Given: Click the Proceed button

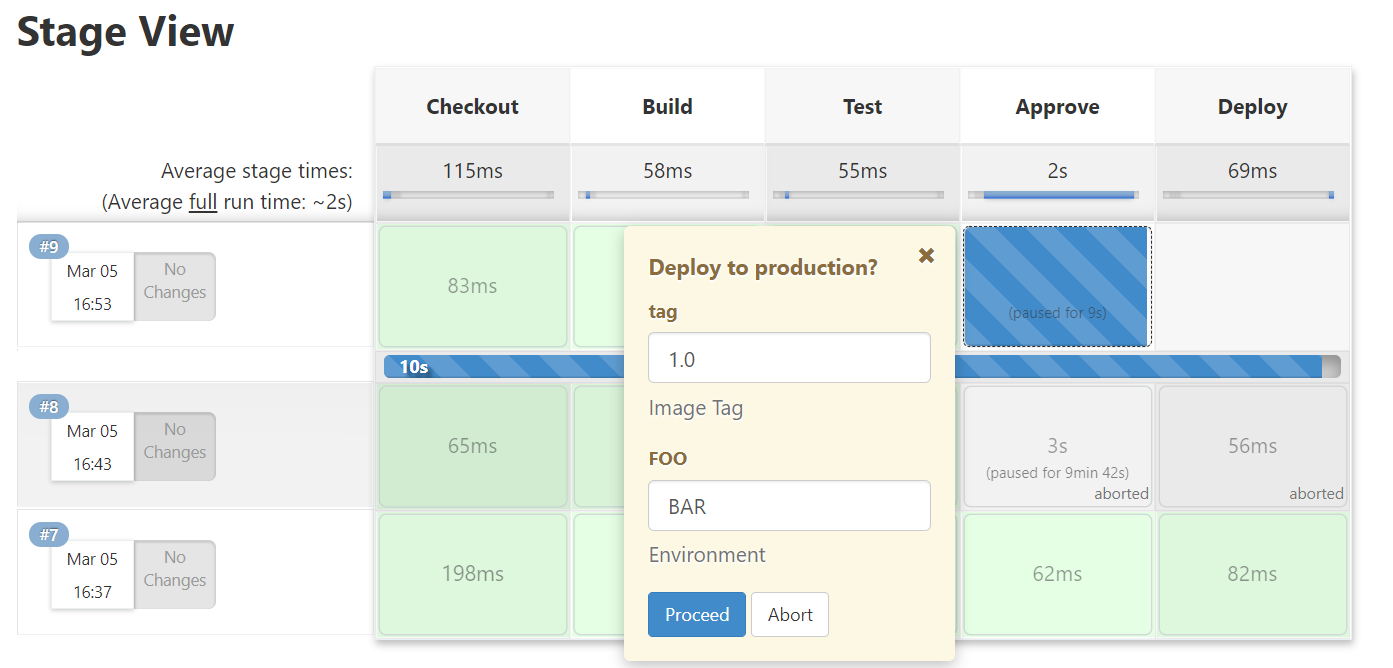Looking at the screenshot, I should tap(696, 614).
